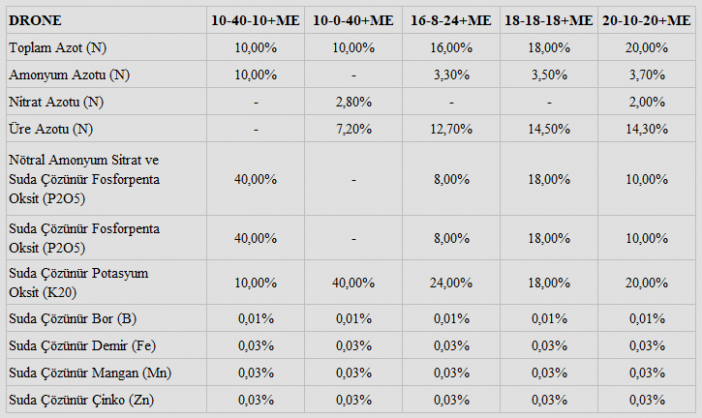Select the 20-10-20+ME column header
702x418 pixels.
point(647,20)
